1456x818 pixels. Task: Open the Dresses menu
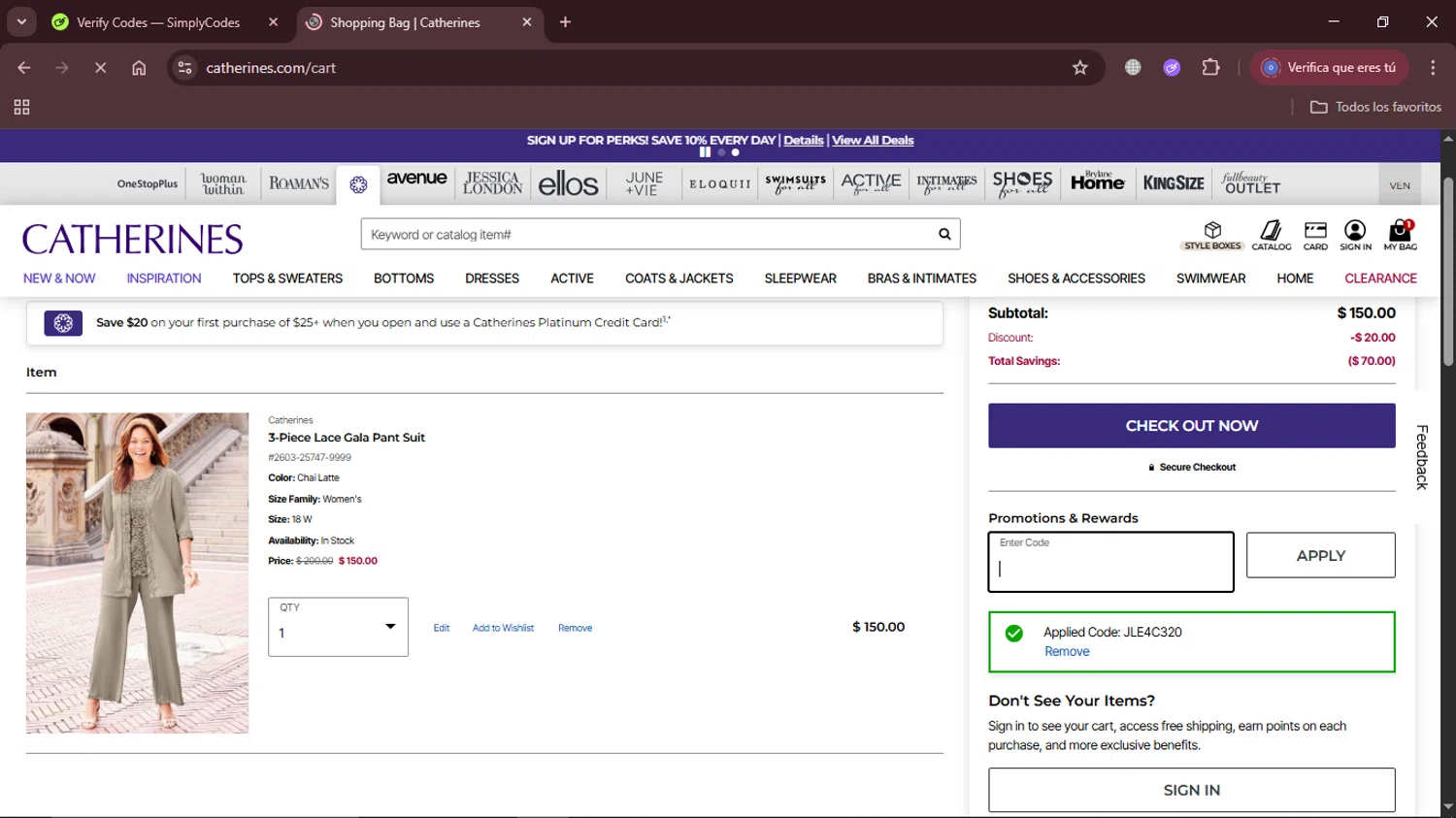click(492, 278)
